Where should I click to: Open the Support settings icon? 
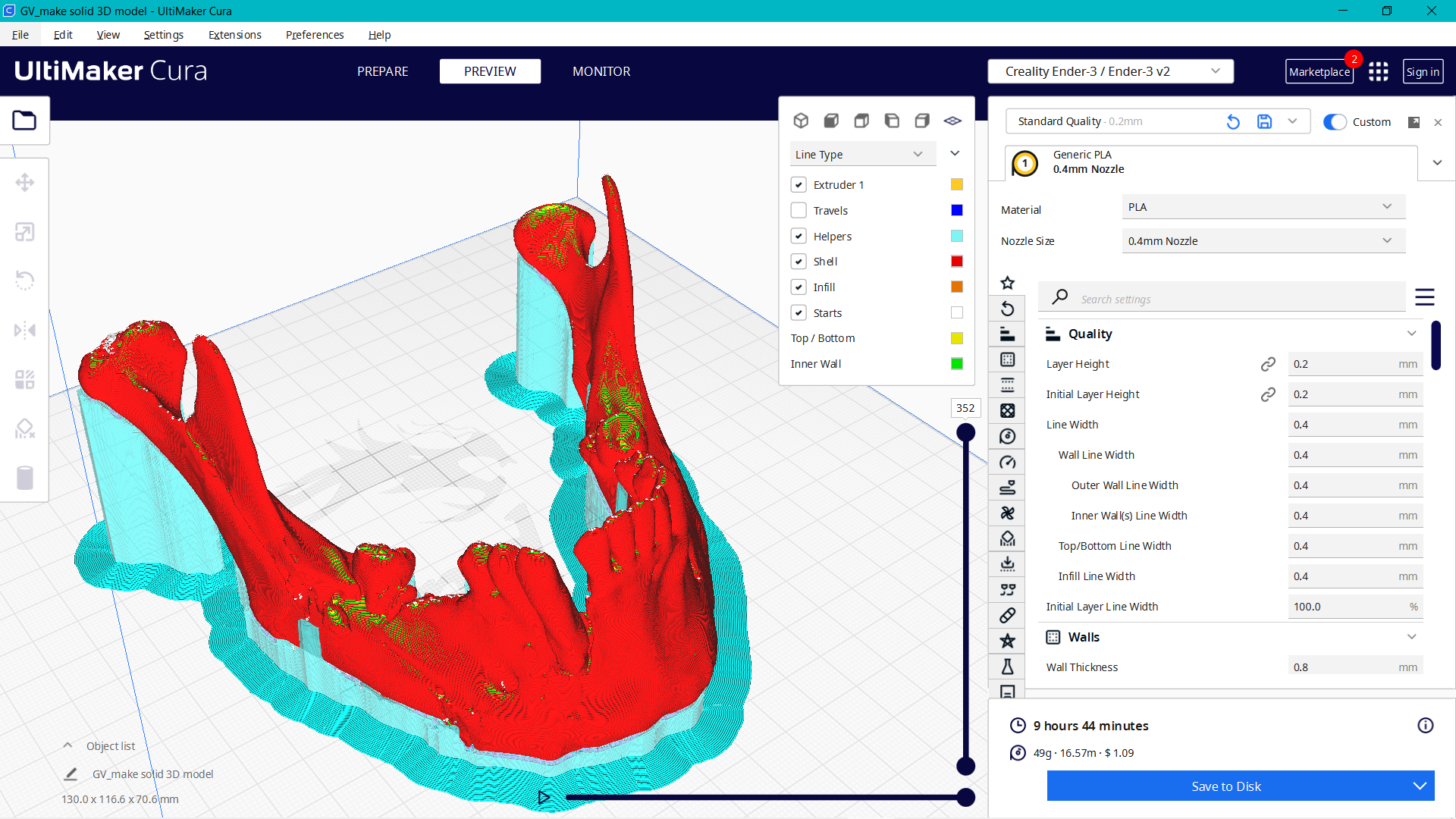[1008, 538]
